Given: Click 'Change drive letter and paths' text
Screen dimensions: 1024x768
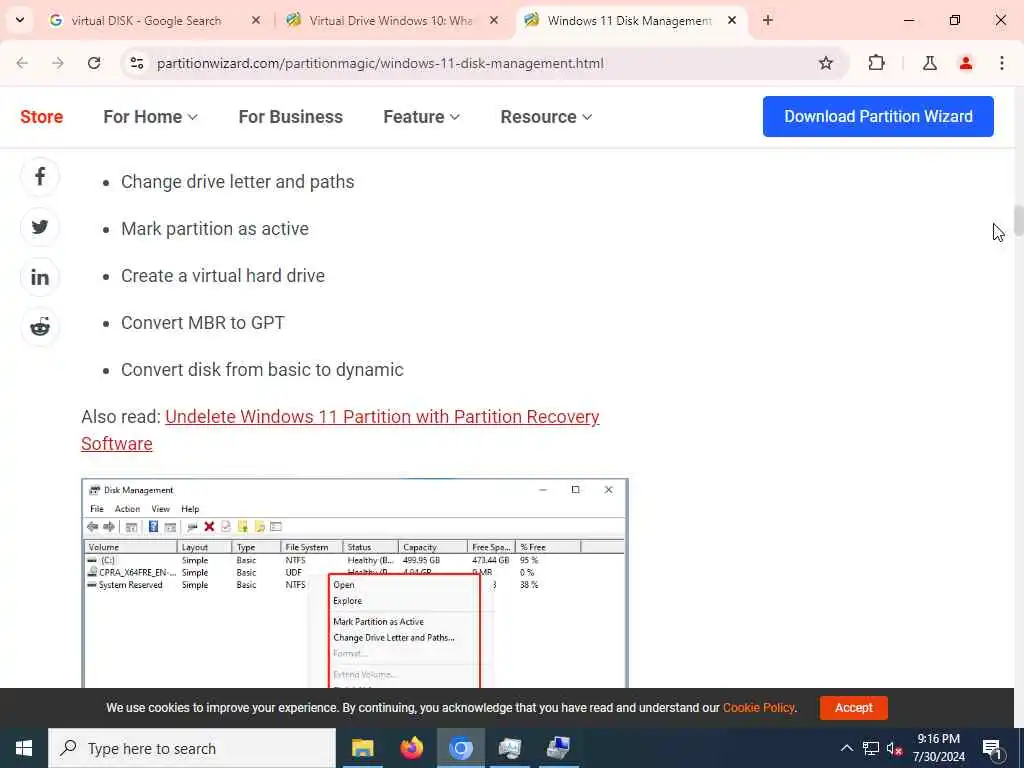Looking at the screenshot, I should pos(238,182).
